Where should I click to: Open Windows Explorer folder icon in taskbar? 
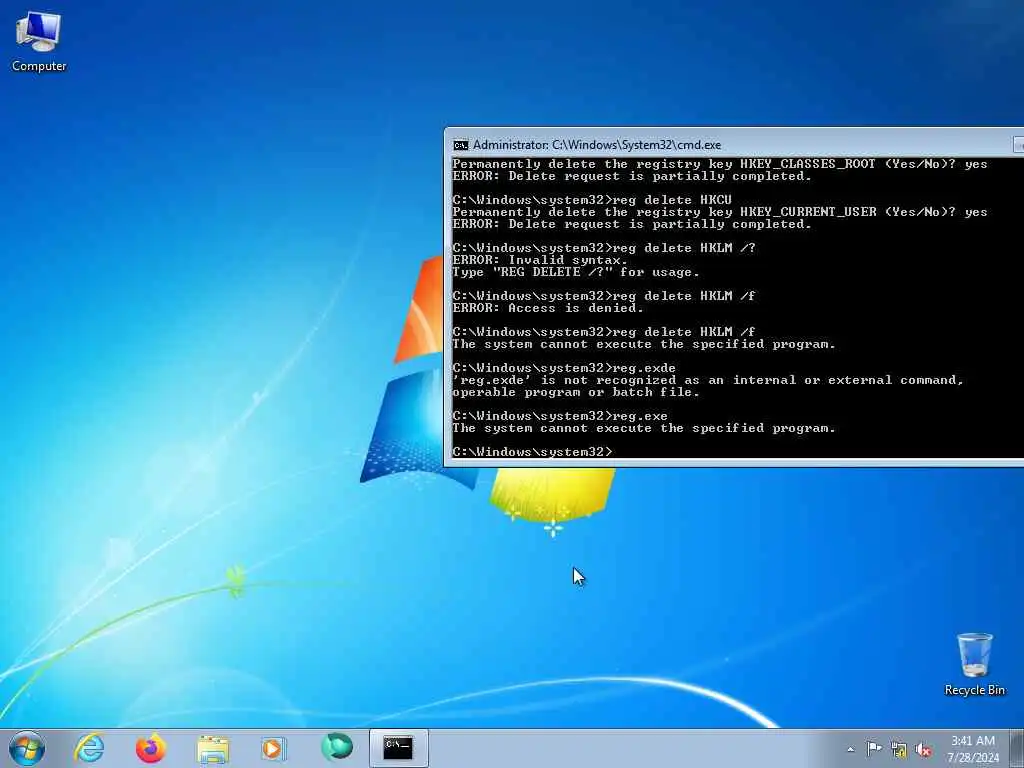213,748
